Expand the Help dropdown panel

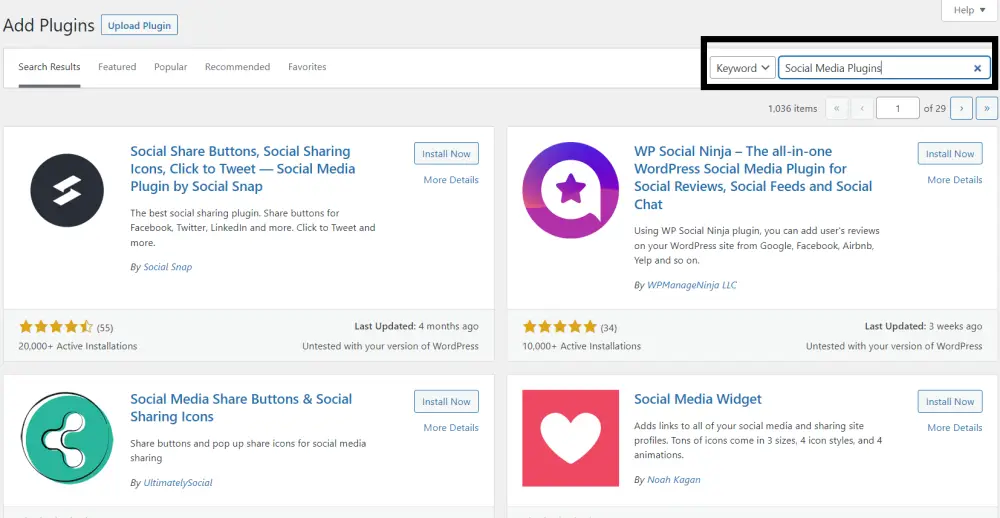point(969,10)
